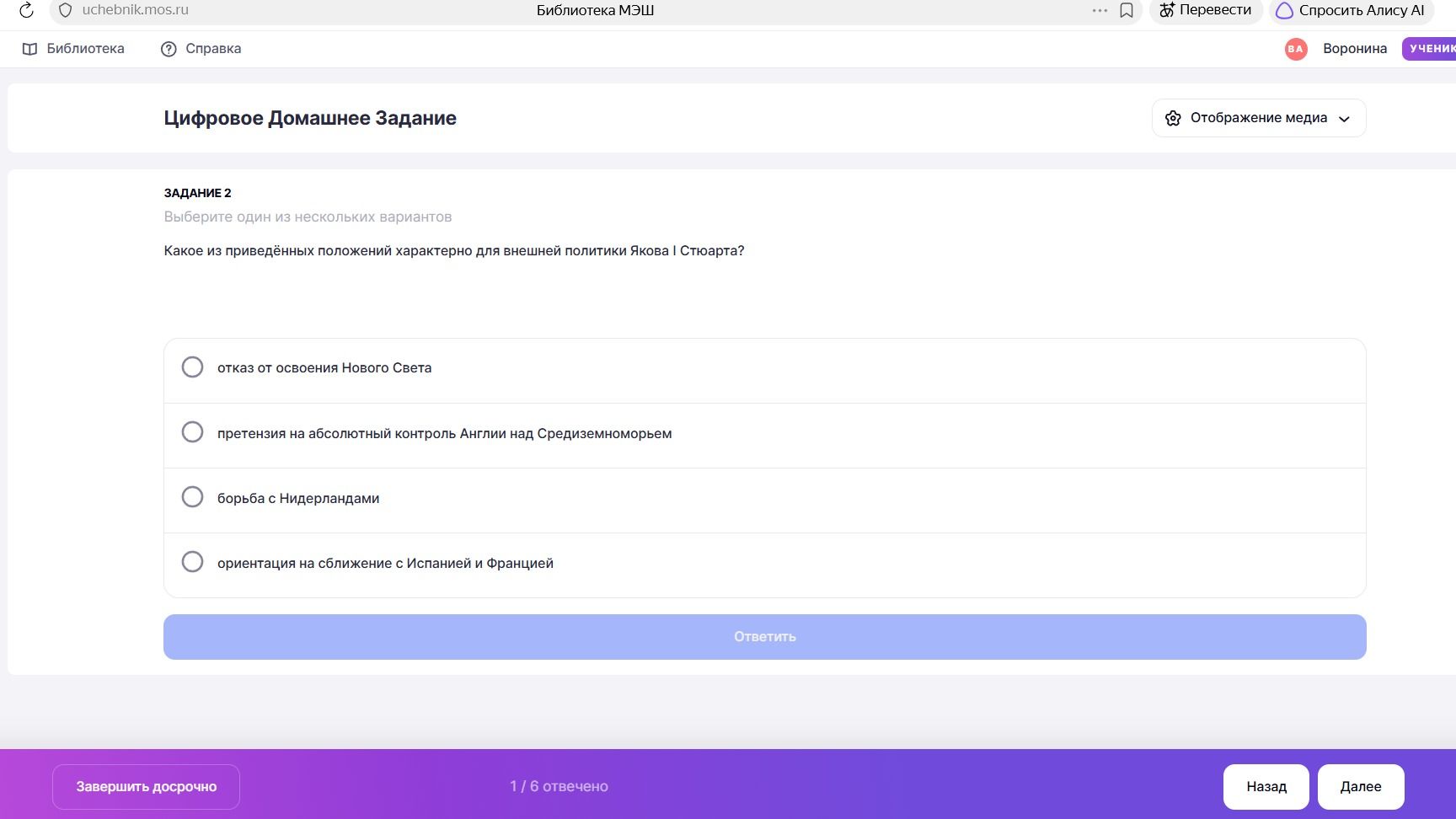Click Спросить Алису AI button
Viewport: 1456px width, 819px height.
(1351, 10)
